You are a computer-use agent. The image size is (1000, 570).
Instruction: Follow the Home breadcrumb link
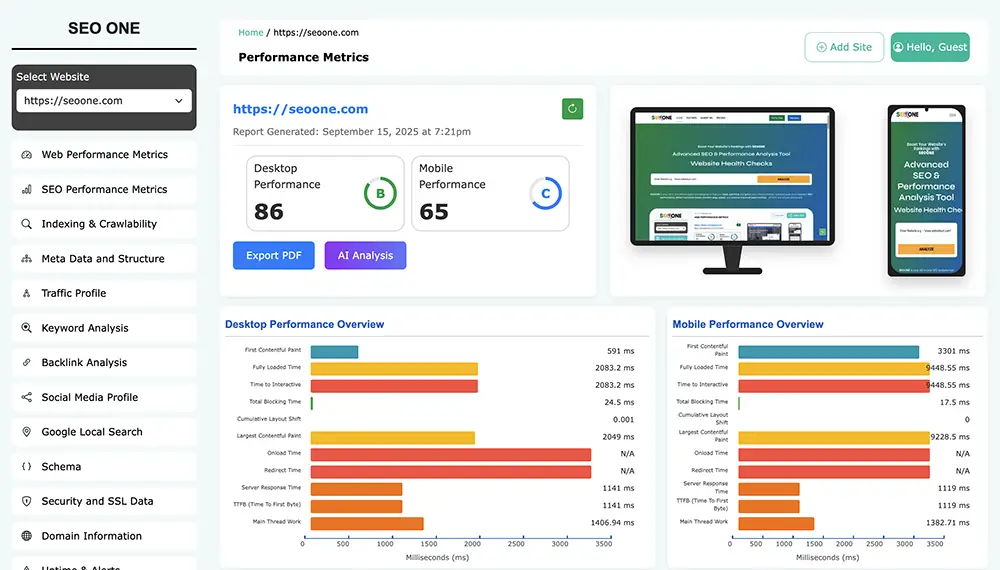[250, 32]
